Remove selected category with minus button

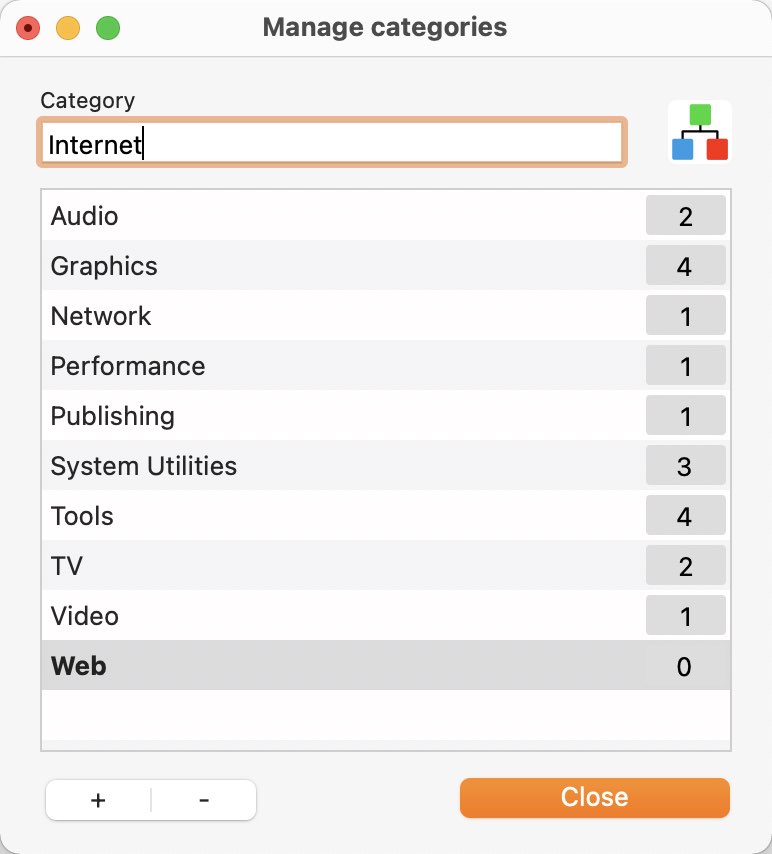click(x=204, y=800)
